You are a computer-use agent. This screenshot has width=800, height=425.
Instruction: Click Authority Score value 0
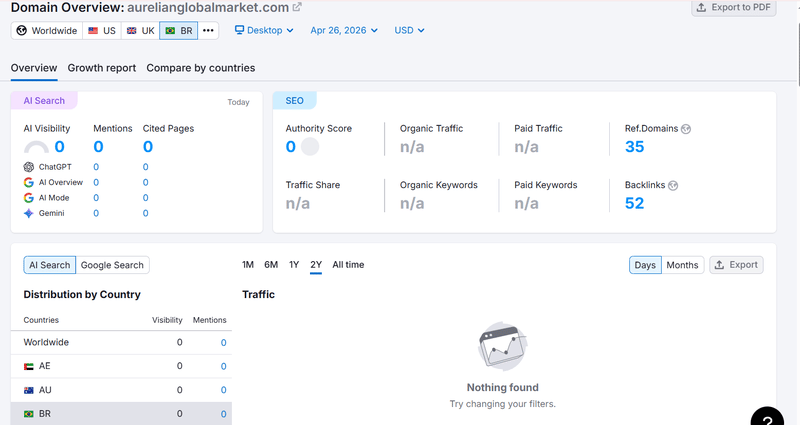tap(291, 147)
